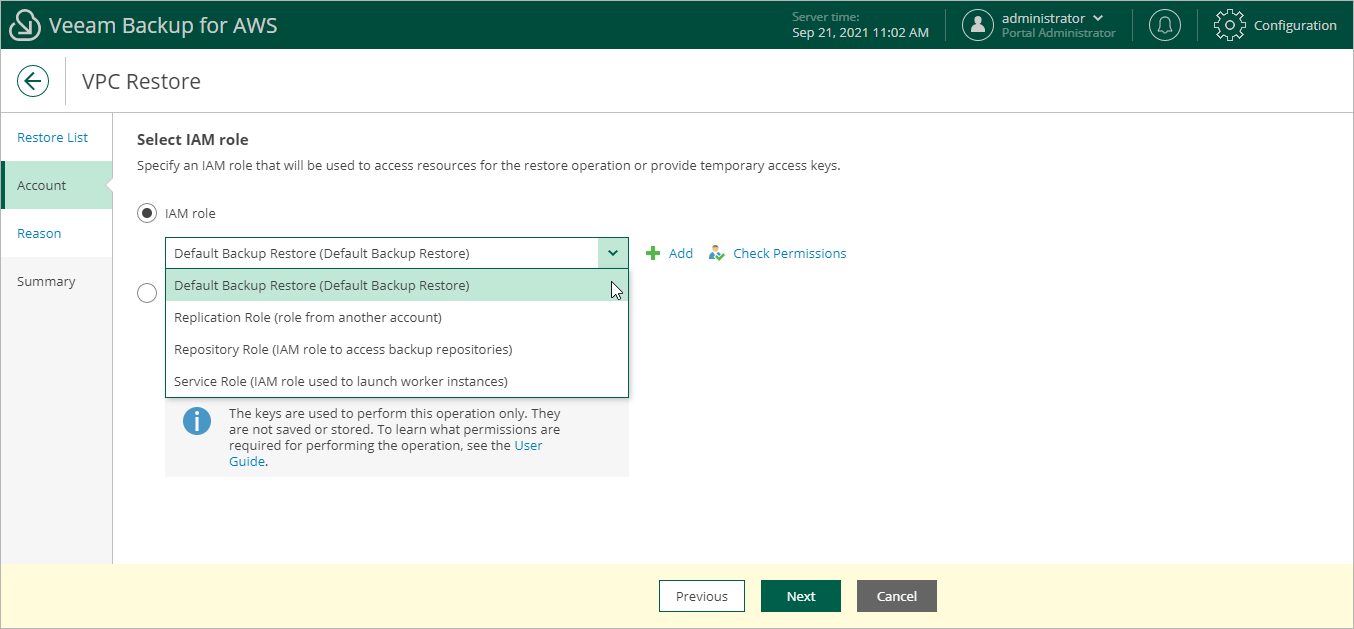Open the IAM role dropdown arrow
1354x629 pixels.
[x=613, y=253]
